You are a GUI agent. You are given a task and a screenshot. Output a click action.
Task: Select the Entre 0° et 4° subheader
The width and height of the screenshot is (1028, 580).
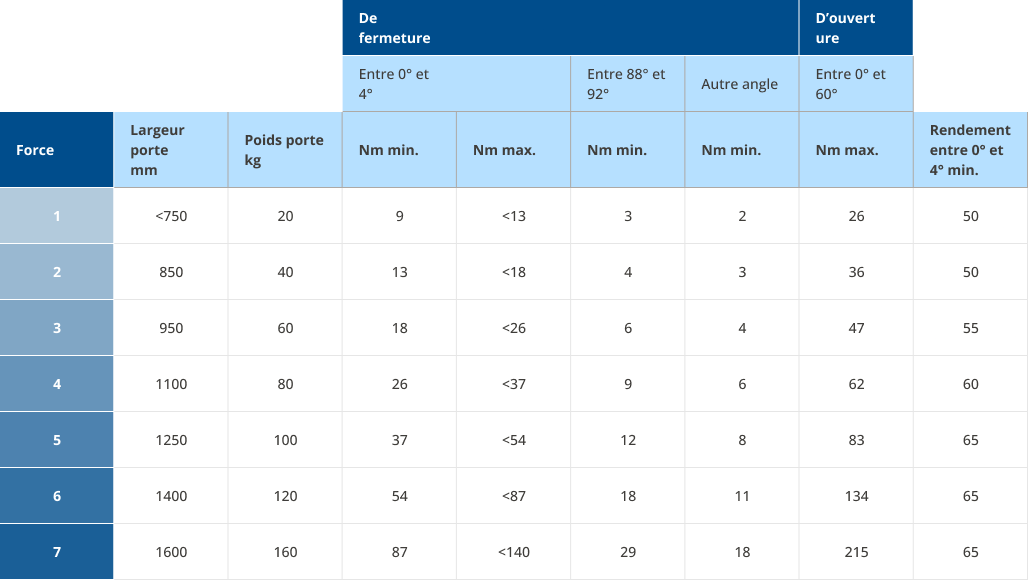(x=456, y=84)
